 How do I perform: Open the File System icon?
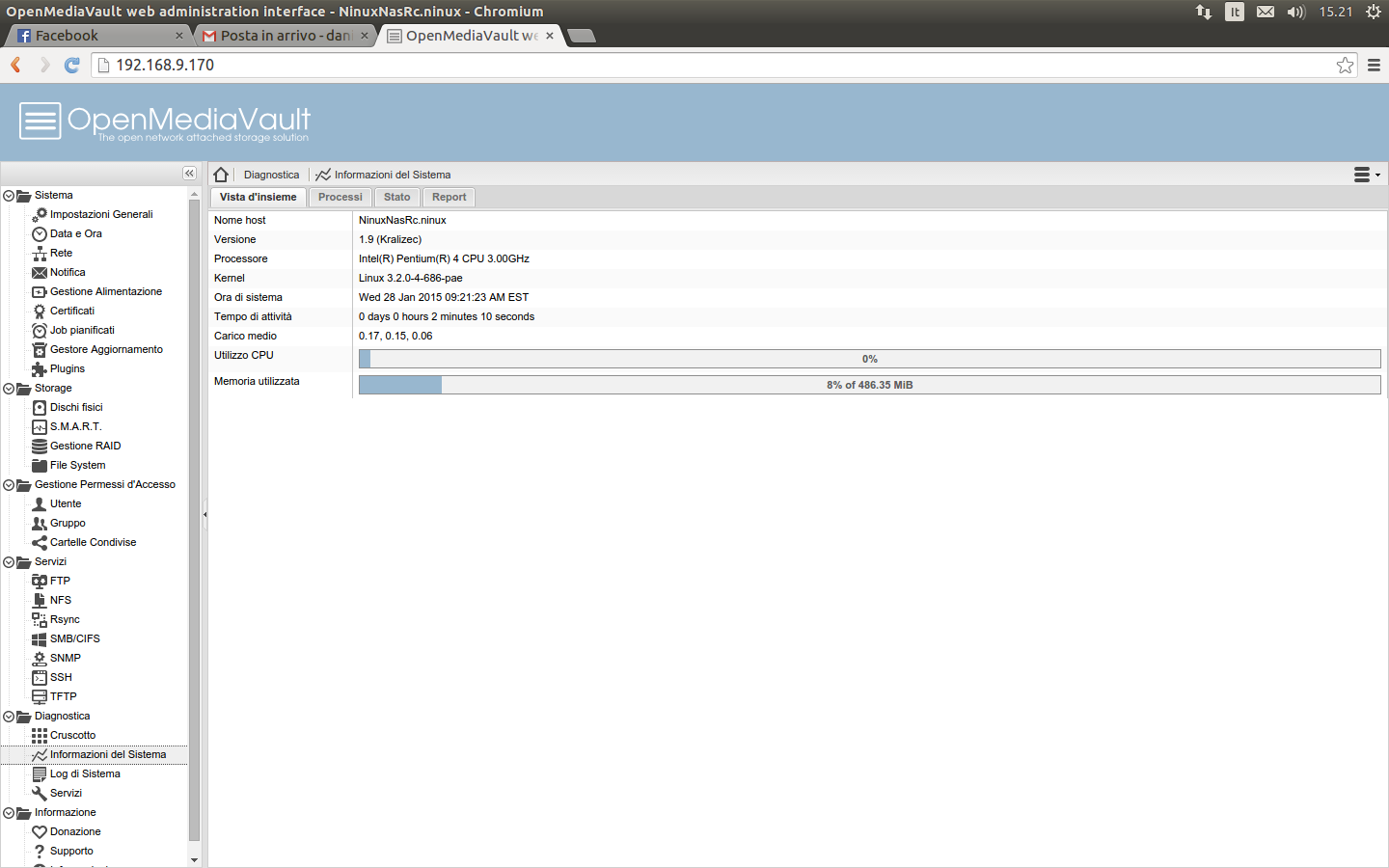pos(40,465)
